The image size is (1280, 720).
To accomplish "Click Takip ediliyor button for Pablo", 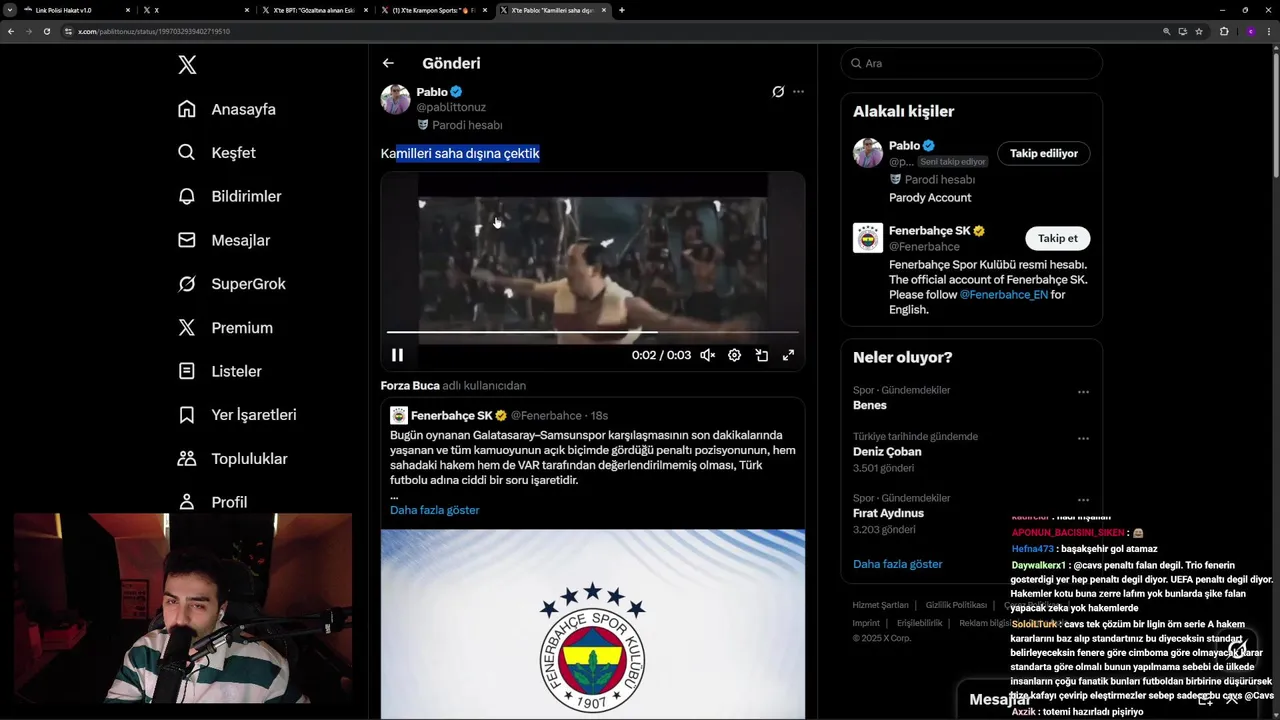I will tap(1044, 153).
